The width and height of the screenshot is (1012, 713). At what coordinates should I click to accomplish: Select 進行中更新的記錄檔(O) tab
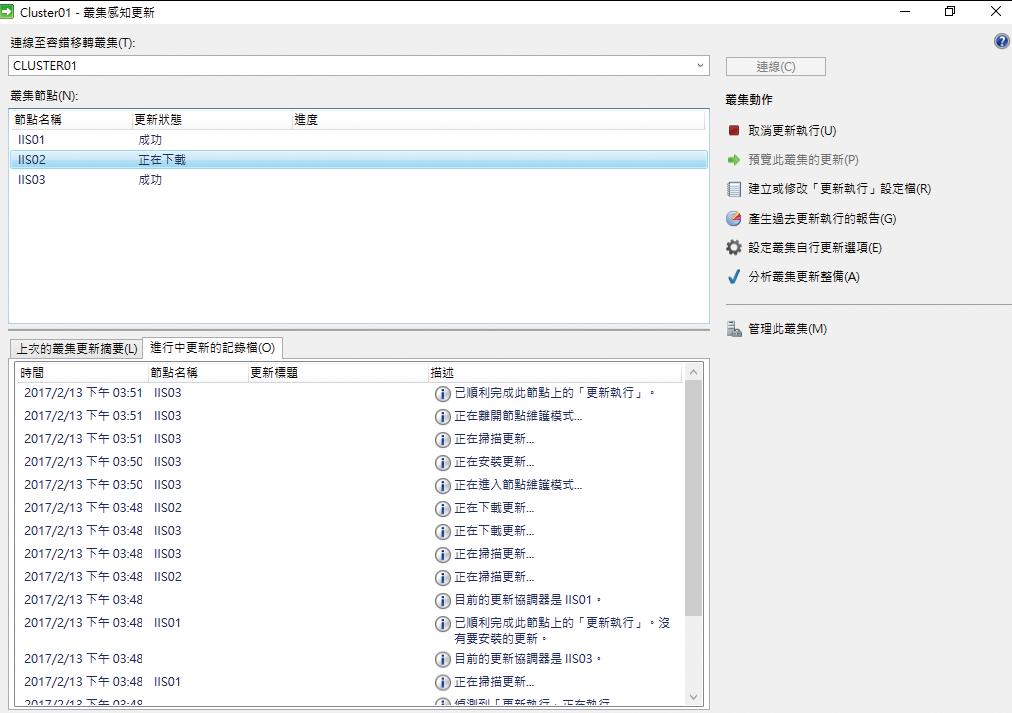212,348
